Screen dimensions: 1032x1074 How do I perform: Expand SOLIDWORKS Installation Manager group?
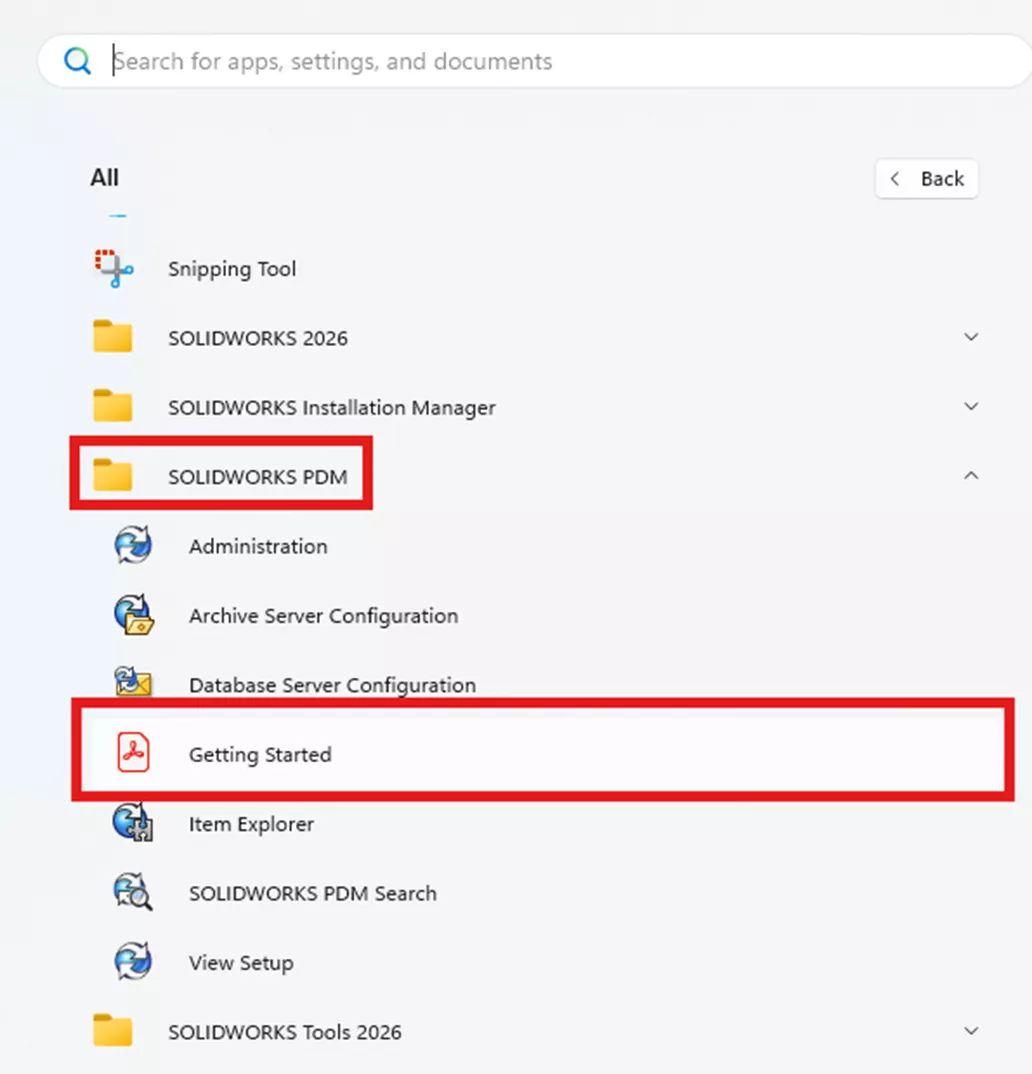click(971, 406)
